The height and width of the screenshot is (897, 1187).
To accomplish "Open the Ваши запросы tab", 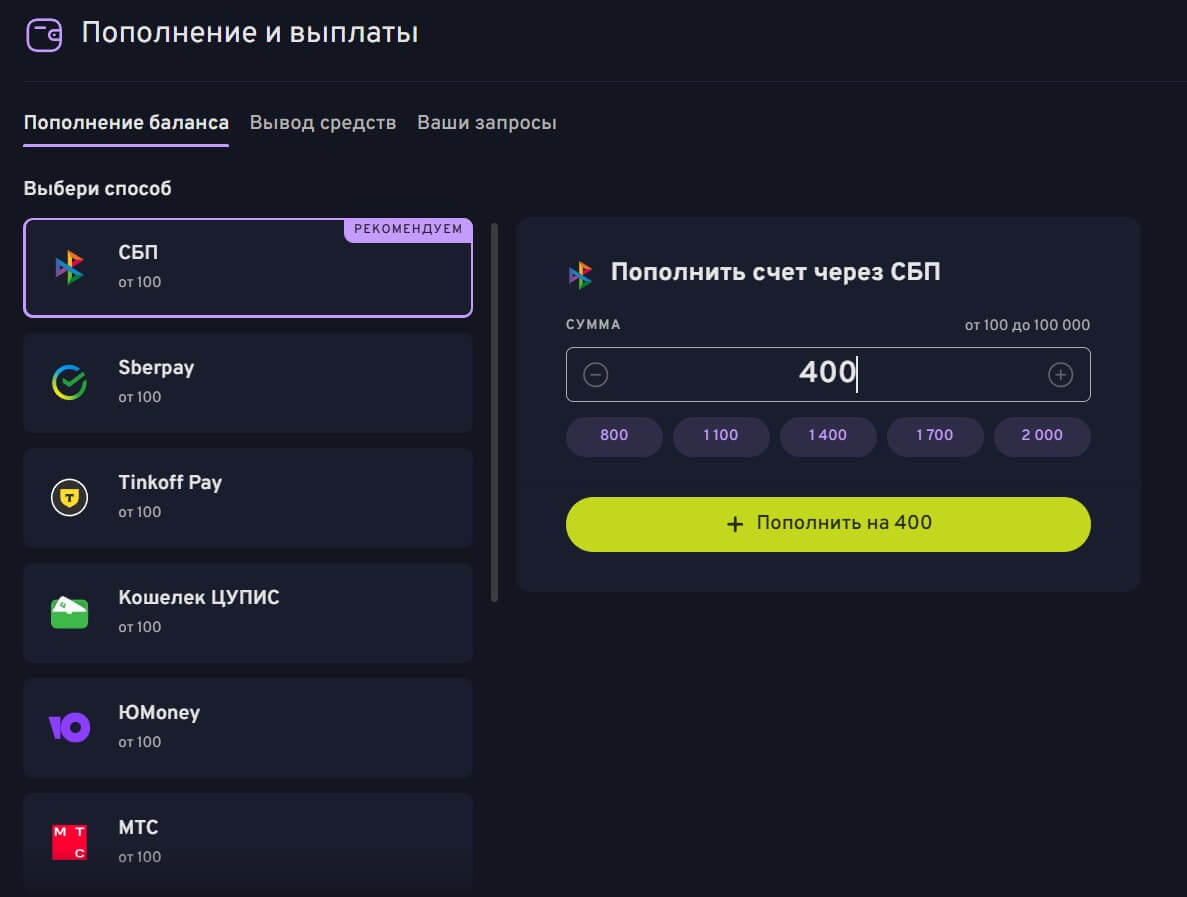I will [x=487, y=123].
